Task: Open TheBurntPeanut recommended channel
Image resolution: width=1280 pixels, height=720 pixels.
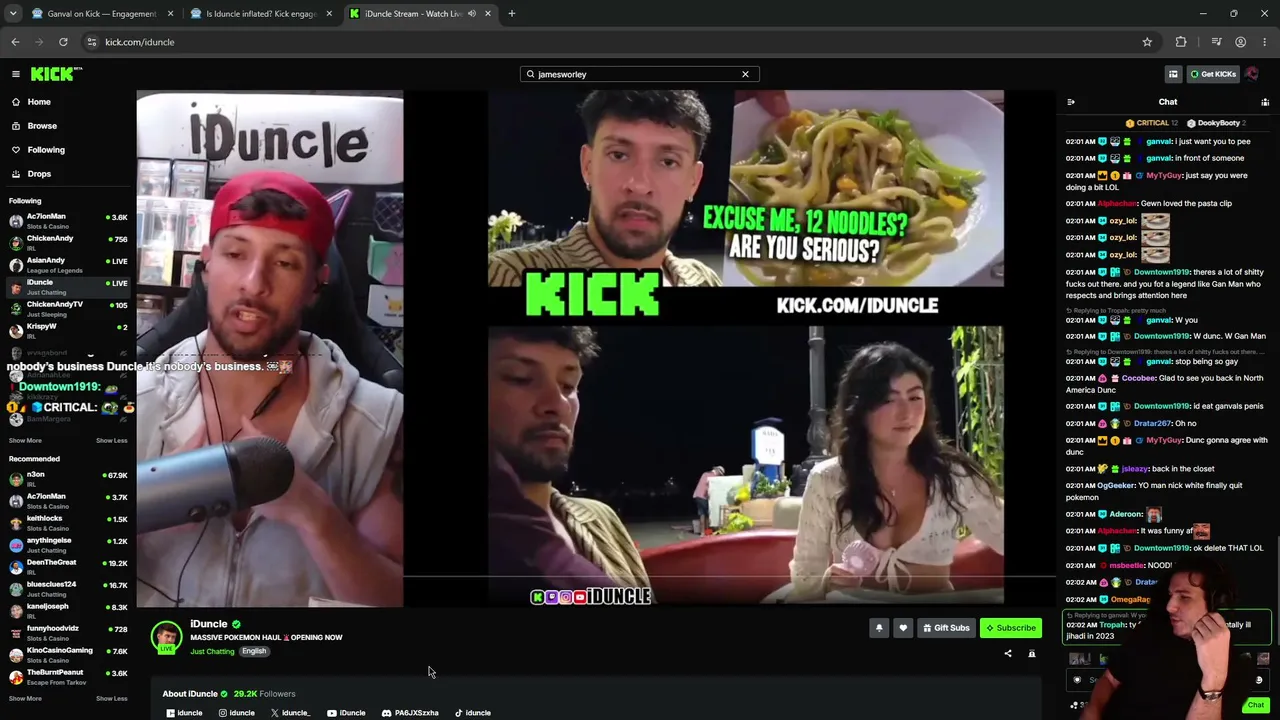Action: pyautogui.click(x=68, y=676)
